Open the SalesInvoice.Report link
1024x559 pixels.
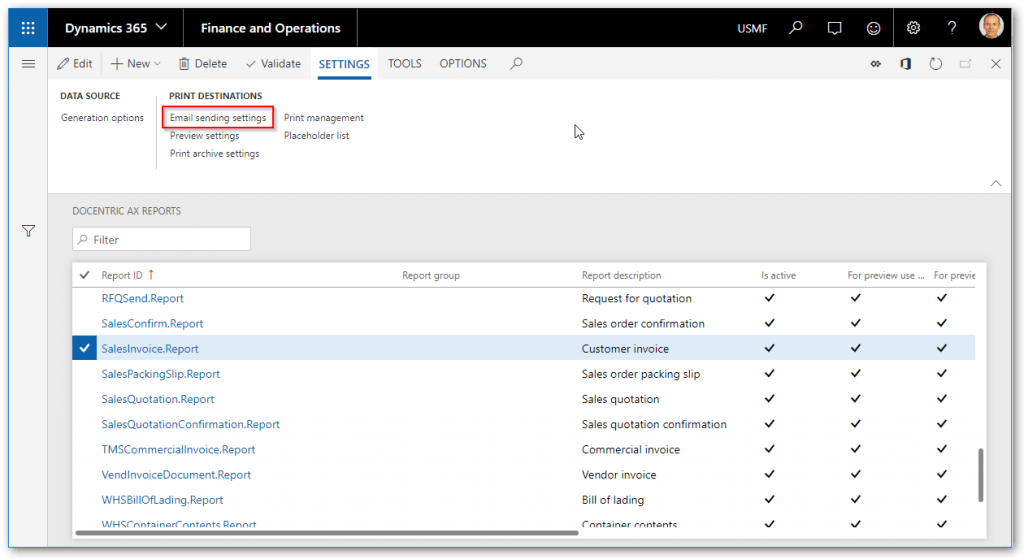(150, 349)
